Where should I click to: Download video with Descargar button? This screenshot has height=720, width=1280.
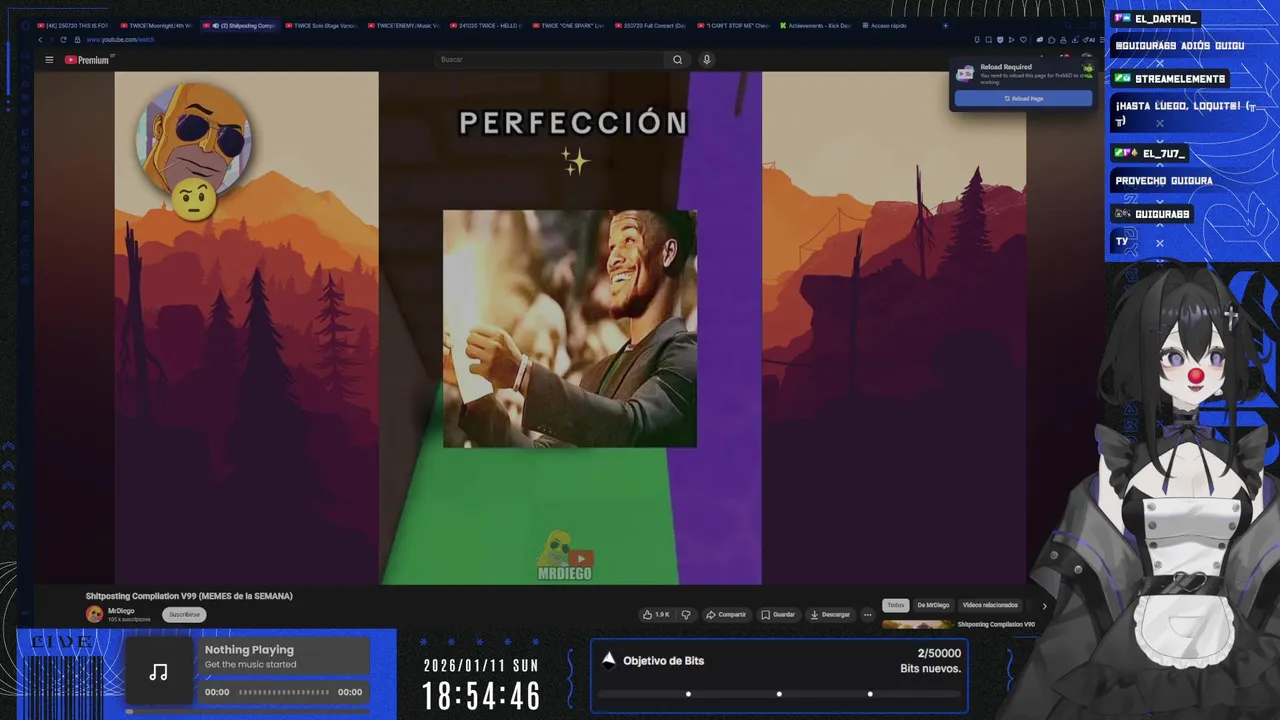830,615
